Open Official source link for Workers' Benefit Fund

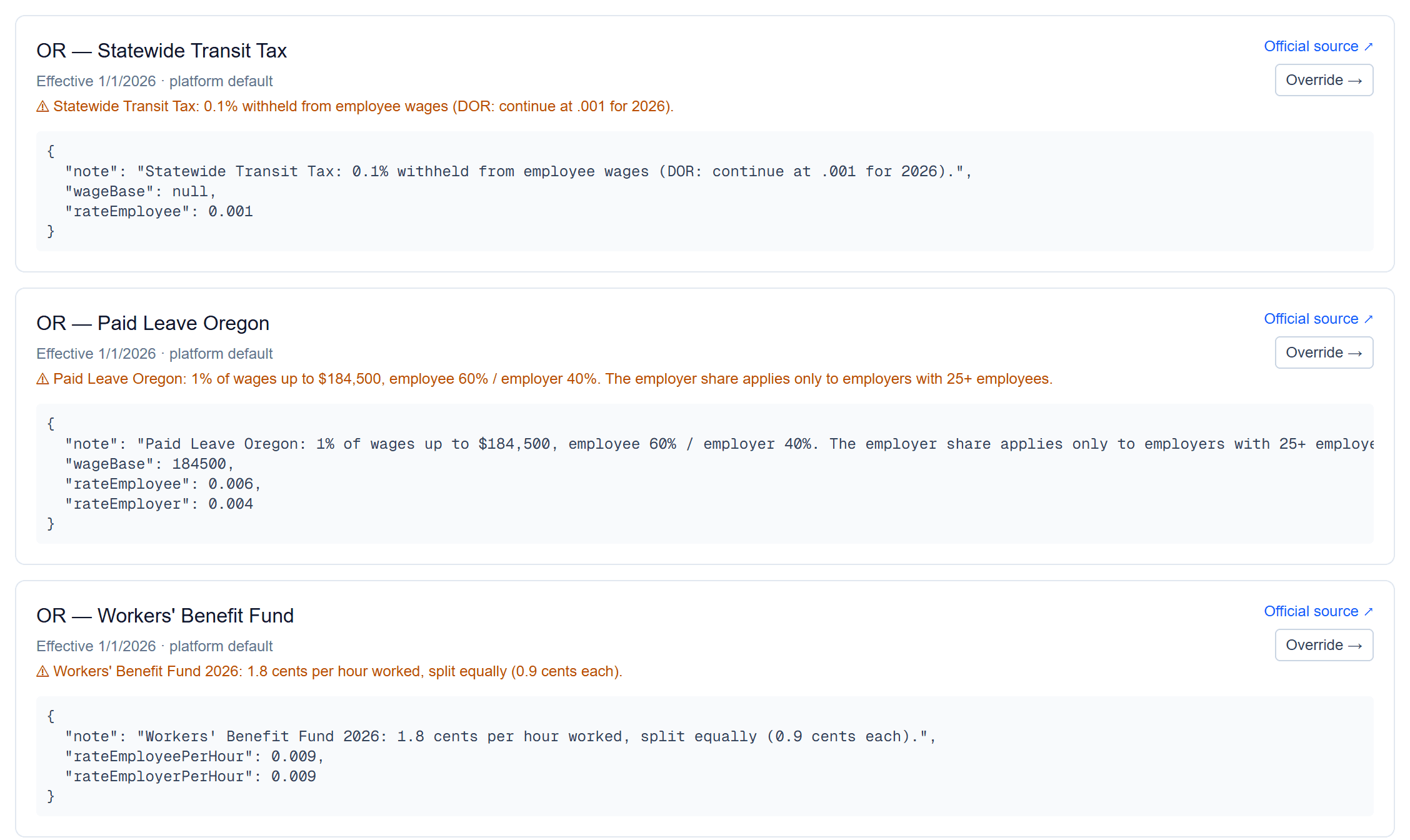point(1318,611)
